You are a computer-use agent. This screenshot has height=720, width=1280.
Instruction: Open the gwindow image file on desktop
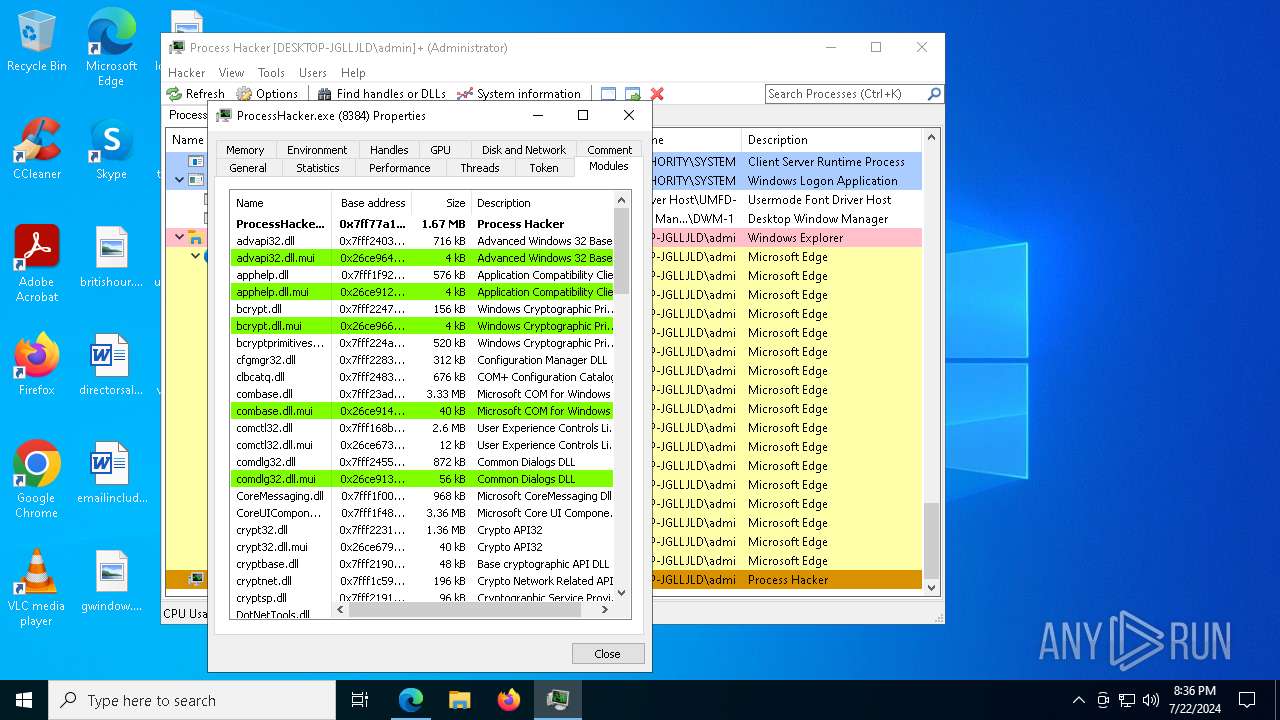click(111, 581)
